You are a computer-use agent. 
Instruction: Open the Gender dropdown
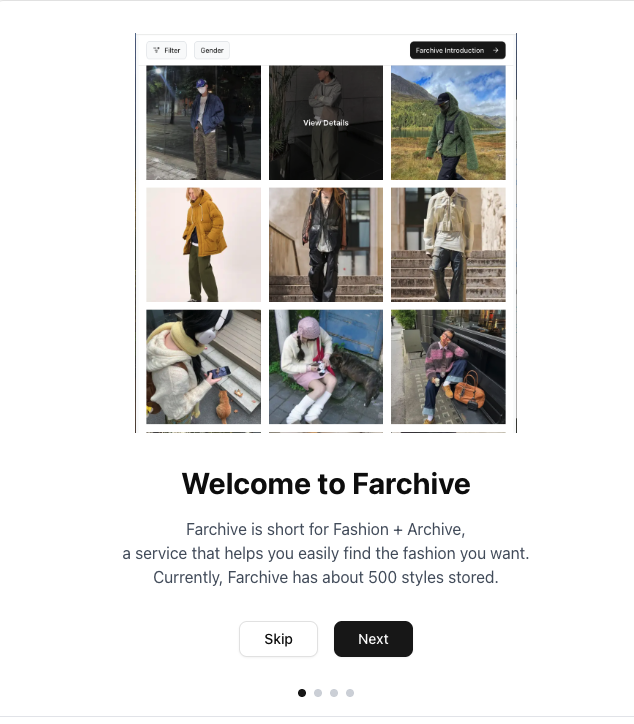212,50
